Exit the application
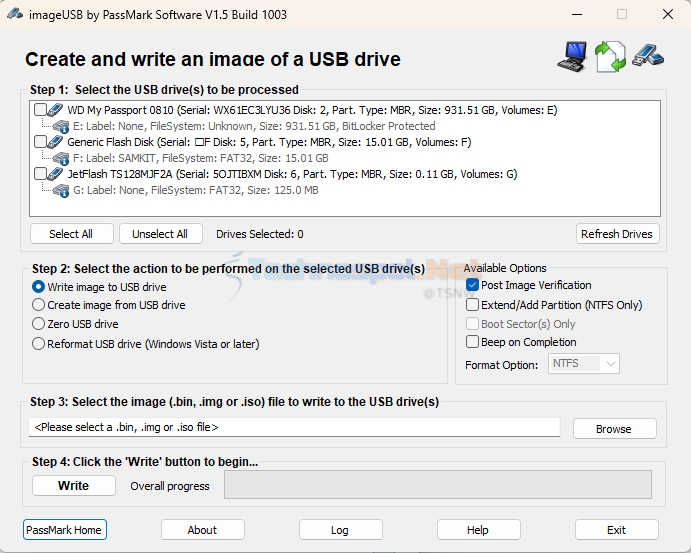 point(616,530)
